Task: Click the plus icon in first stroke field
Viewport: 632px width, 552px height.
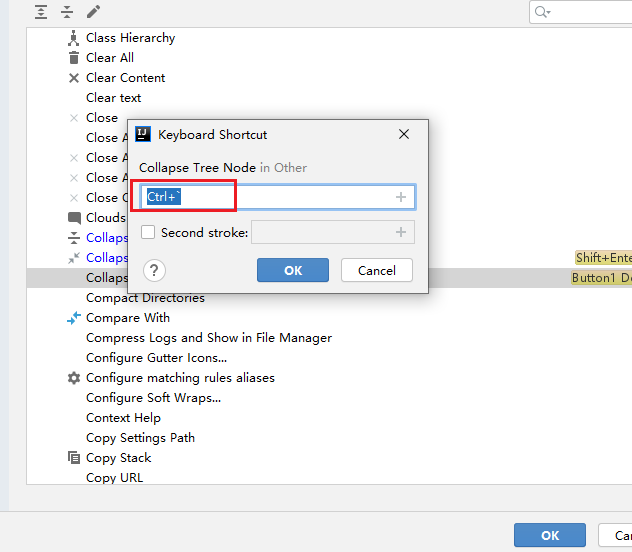Action: click(401, 197)
